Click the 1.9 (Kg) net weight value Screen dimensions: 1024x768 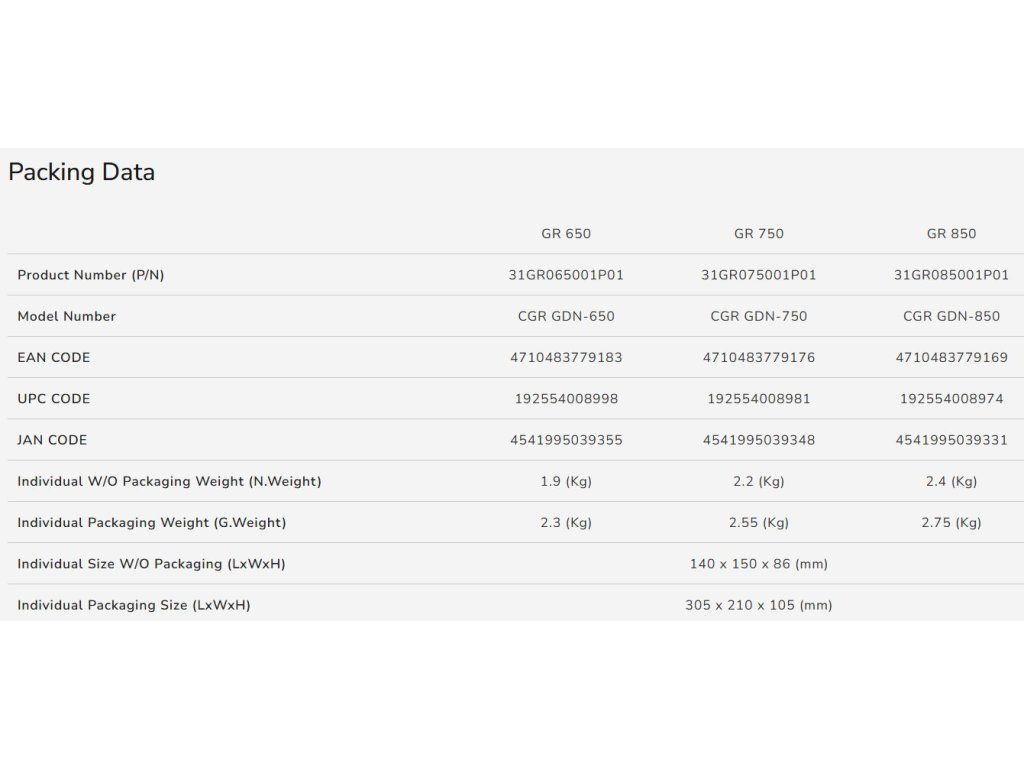pyautogui.click(x=566, y=481)
